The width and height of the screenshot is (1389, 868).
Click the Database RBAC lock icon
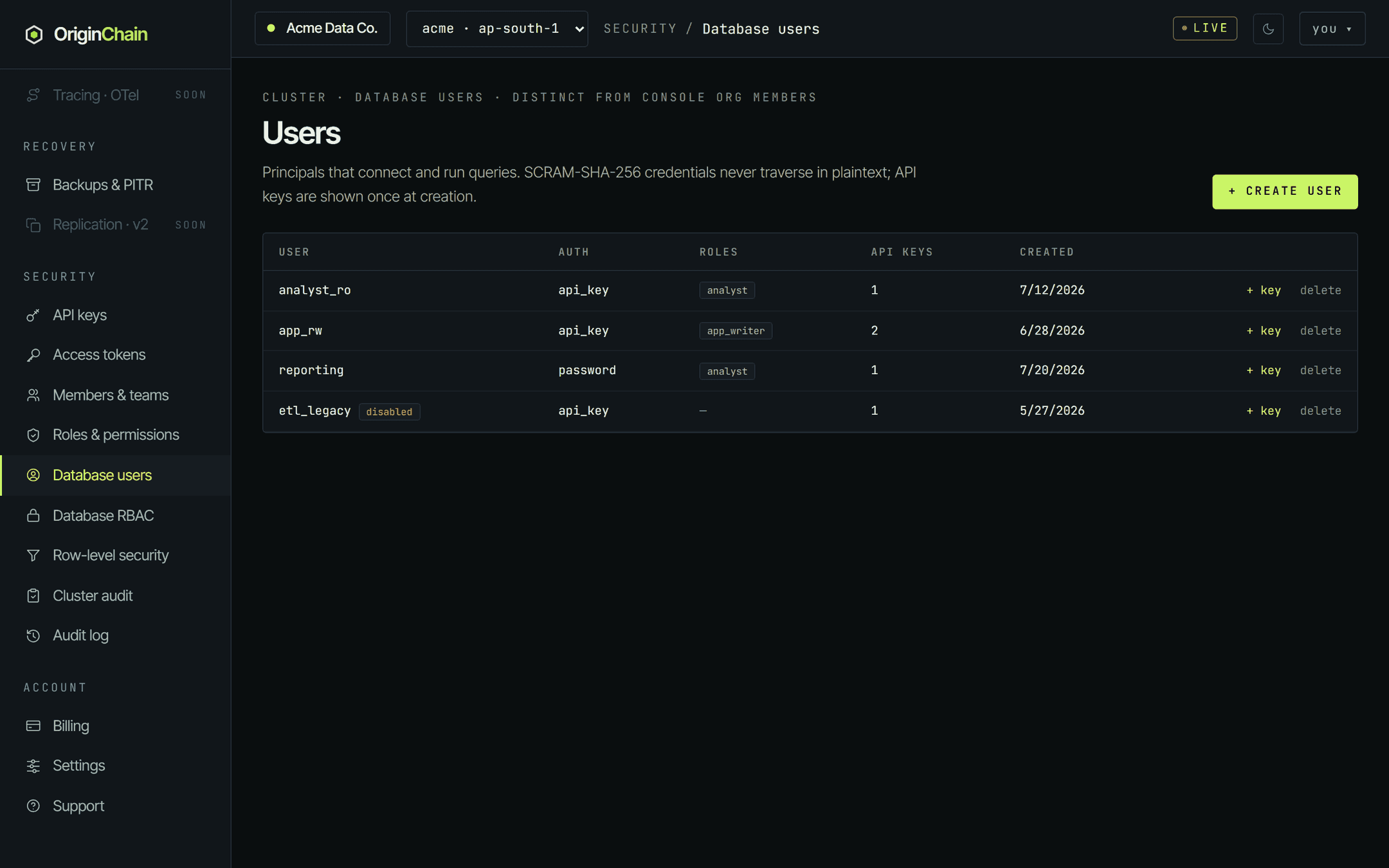[x=33, y=516]
